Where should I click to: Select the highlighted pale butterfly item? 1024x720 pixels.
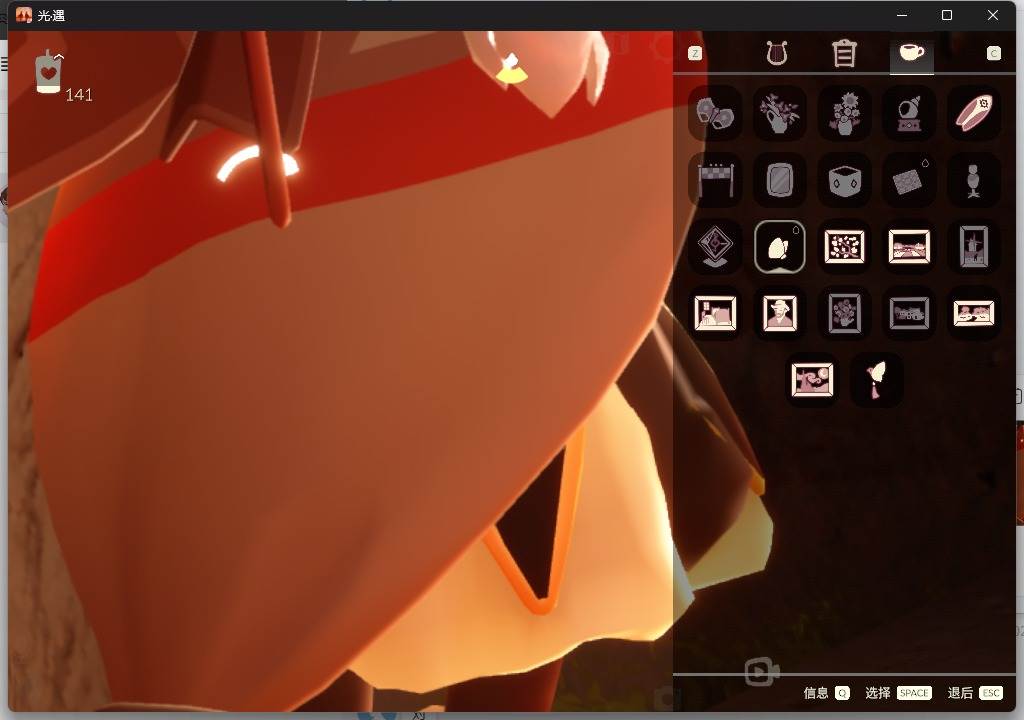779,246
